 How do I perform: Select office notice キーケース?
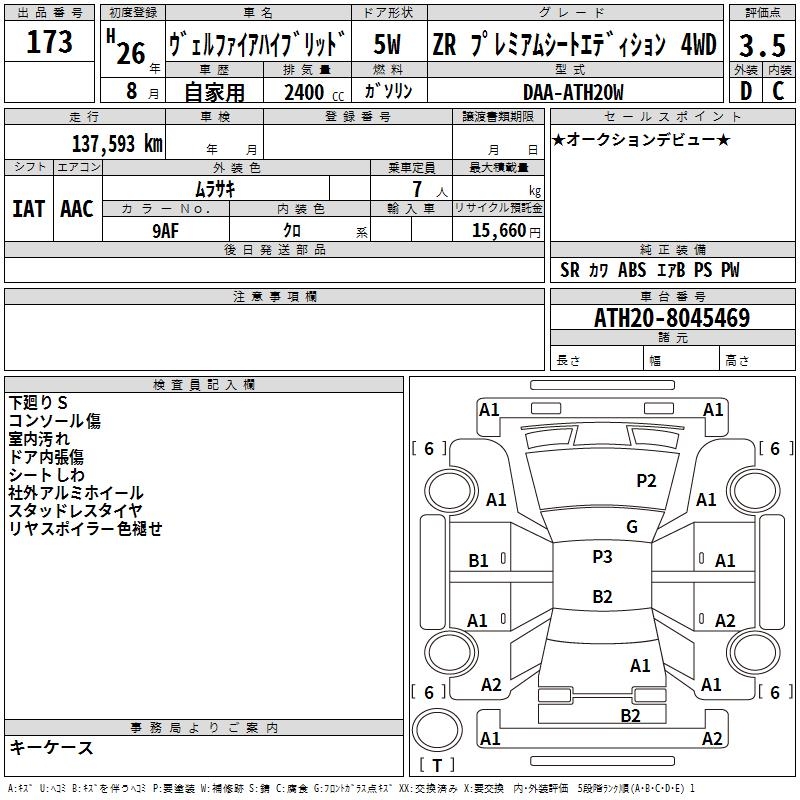(x=52, y=747)
